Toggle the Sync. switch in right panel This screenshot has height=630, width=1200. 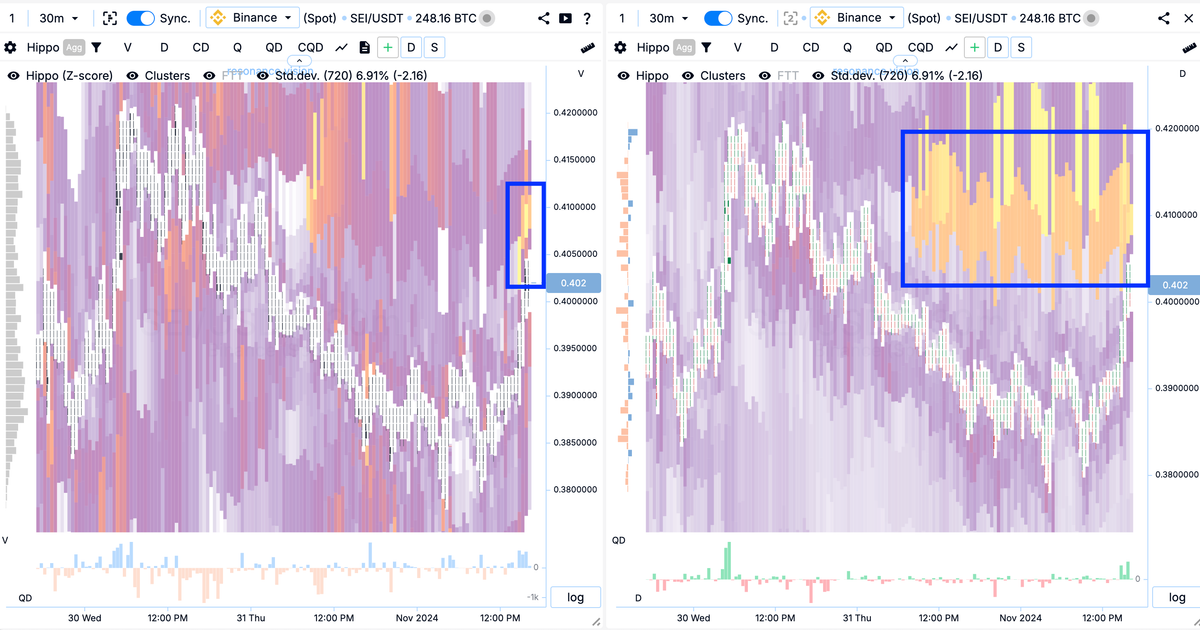(x=718, y=18)
